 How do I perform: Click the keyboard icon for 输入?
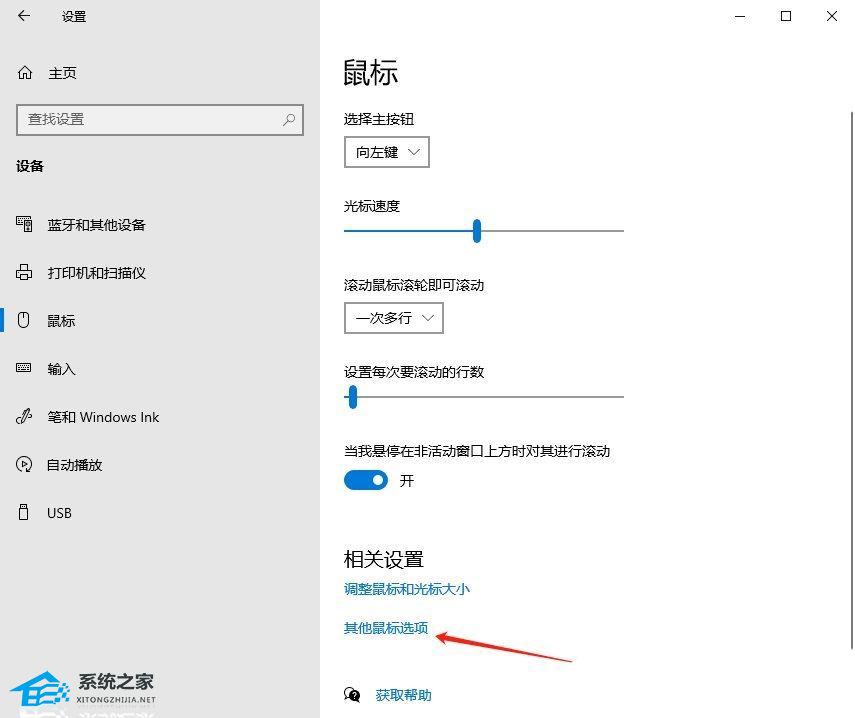point(23,368)
